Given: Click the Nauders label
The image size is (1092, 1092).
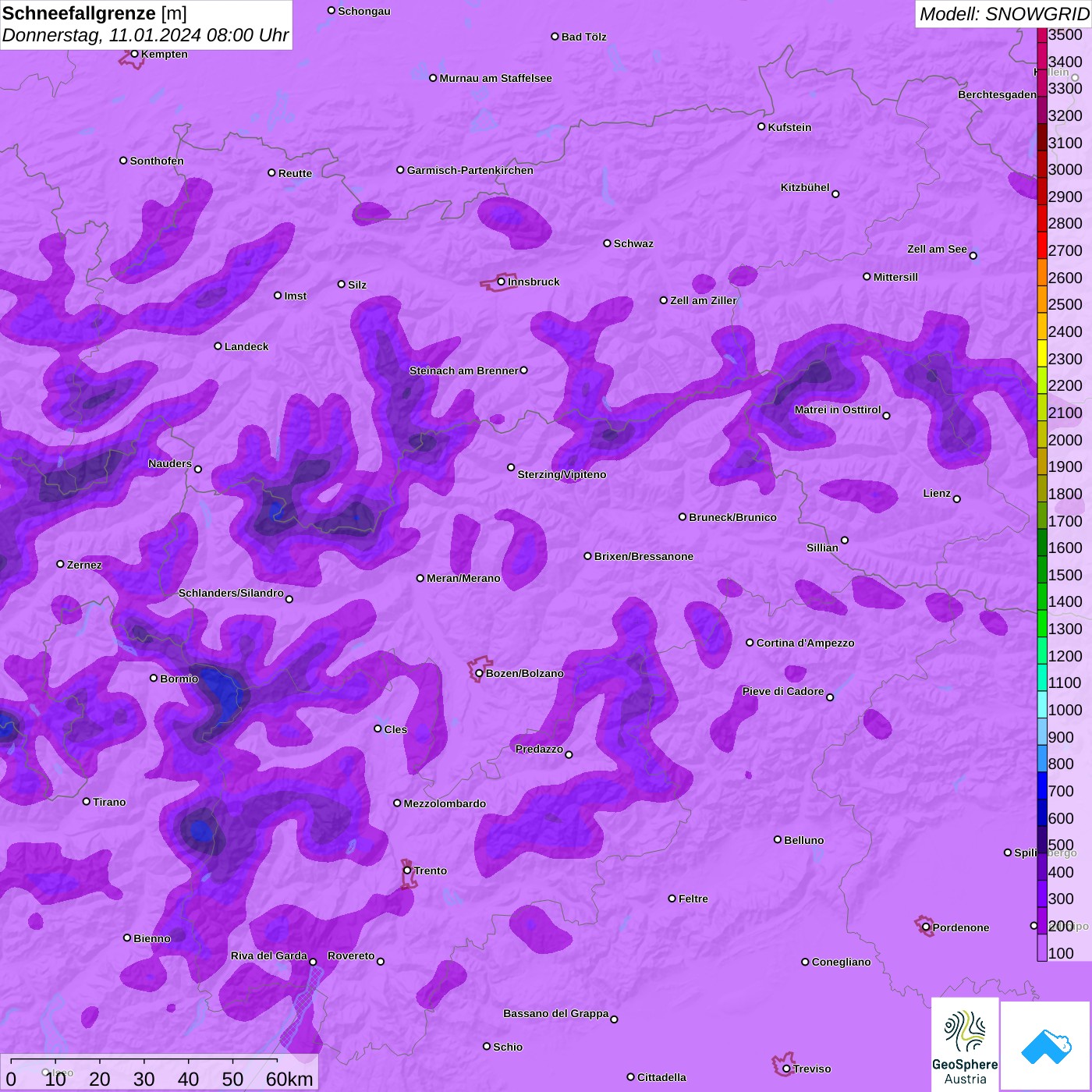Looking at the screenshot, I should pyautogui.click(x=170, y=463).
